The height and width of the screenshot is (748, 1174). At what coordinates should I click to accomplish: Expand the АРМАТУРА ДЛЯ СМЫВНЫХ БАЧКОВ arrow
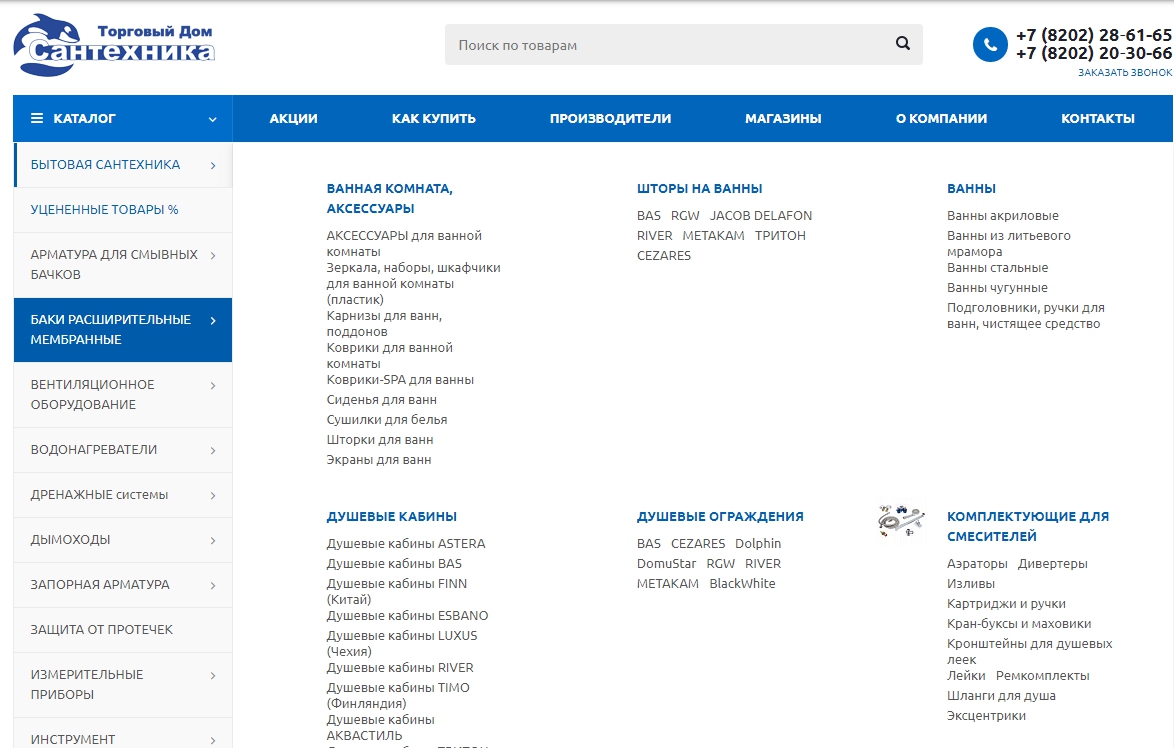[213, 255]
